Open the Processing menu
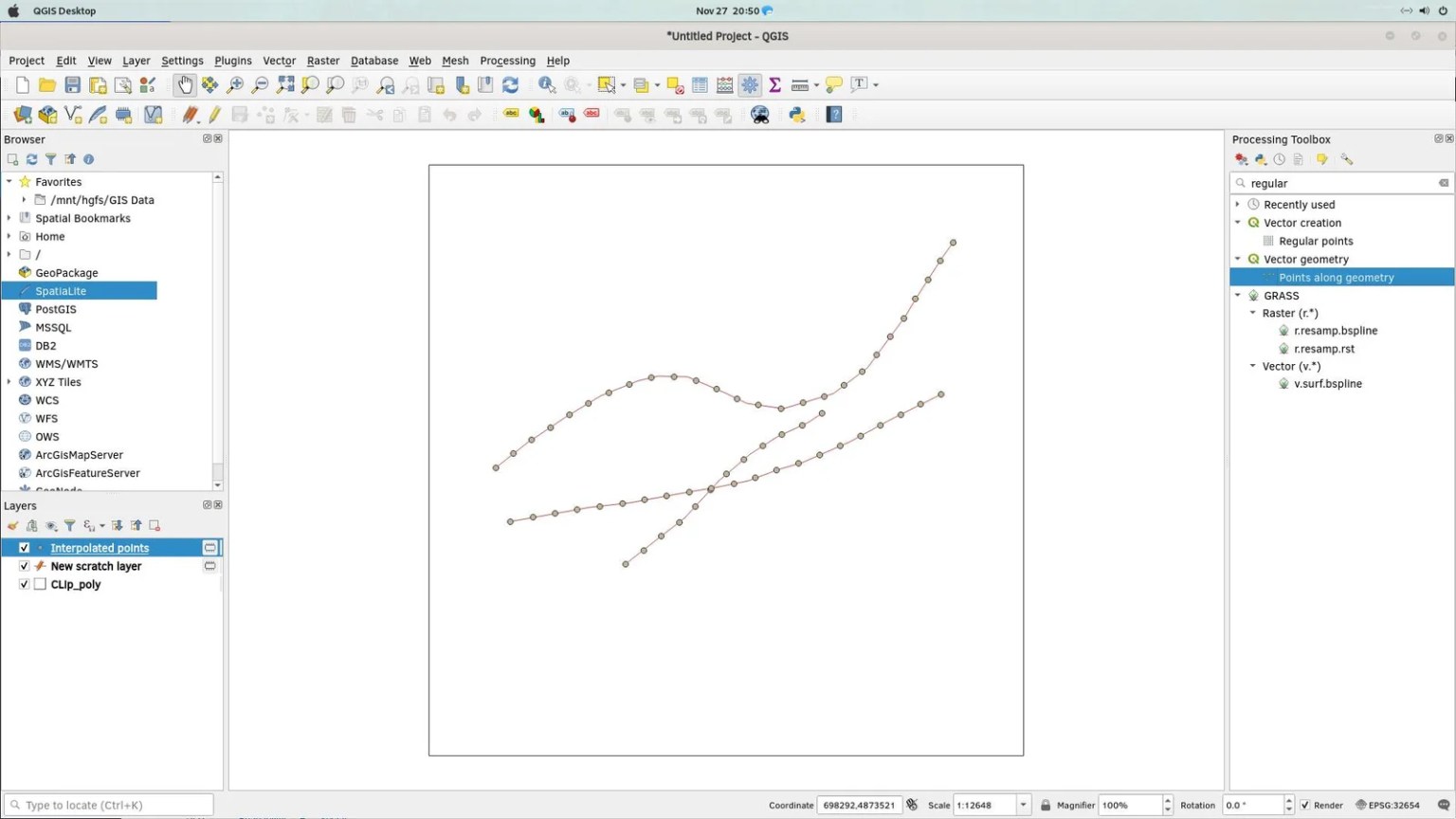The image size is (1456, 819). (x=507, y=61)
